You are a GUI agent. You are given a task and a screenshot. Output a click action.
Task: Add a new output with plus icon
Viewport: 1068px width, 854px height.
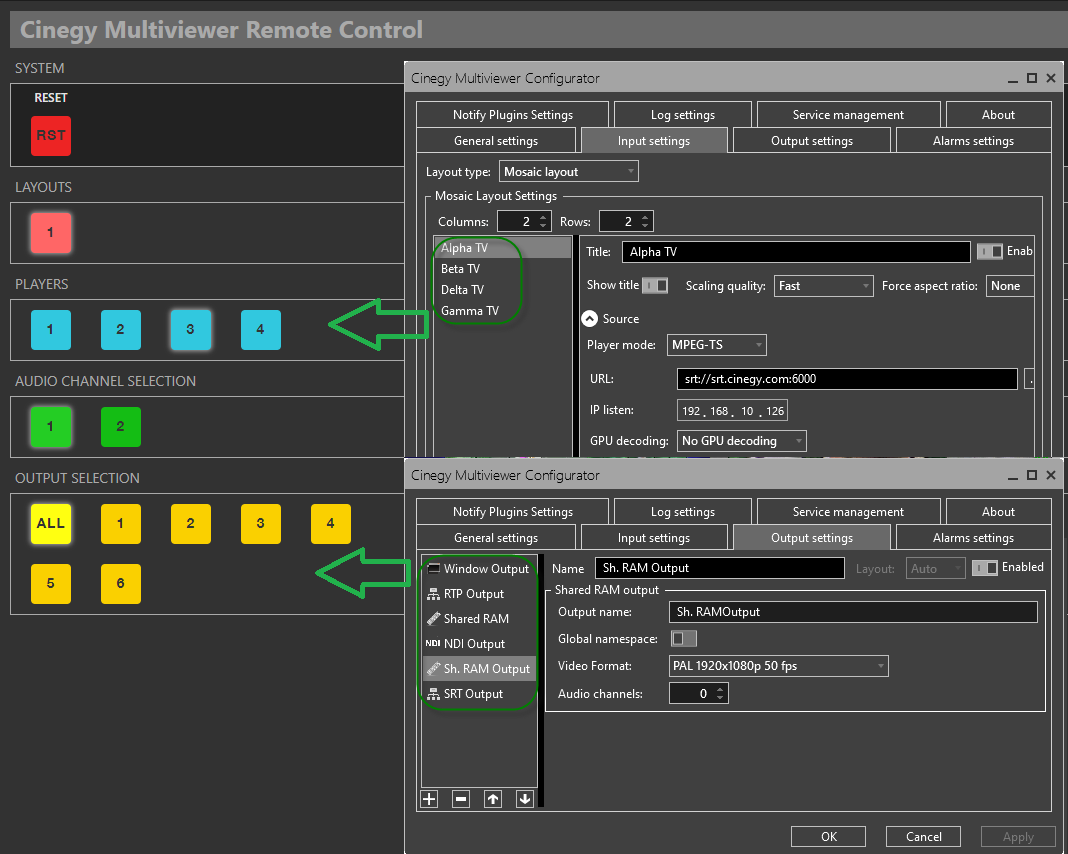tap(429, 799)
